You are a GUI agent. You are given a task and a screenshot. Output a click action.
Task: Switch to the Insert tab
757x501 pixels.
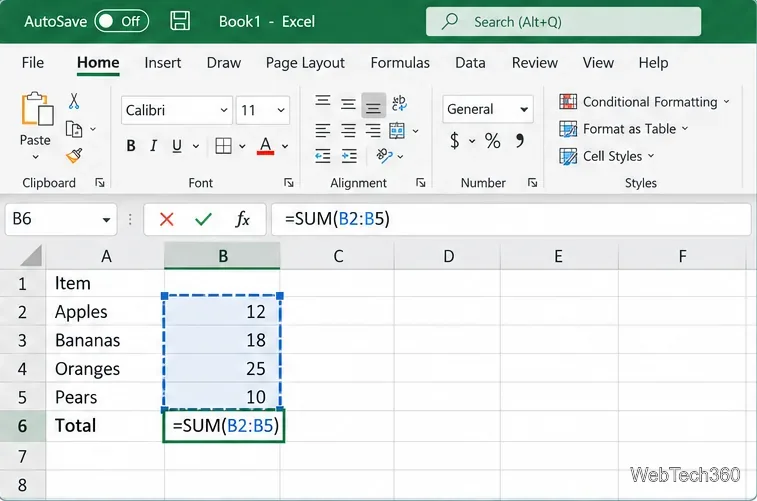click(x=163, y=63)
